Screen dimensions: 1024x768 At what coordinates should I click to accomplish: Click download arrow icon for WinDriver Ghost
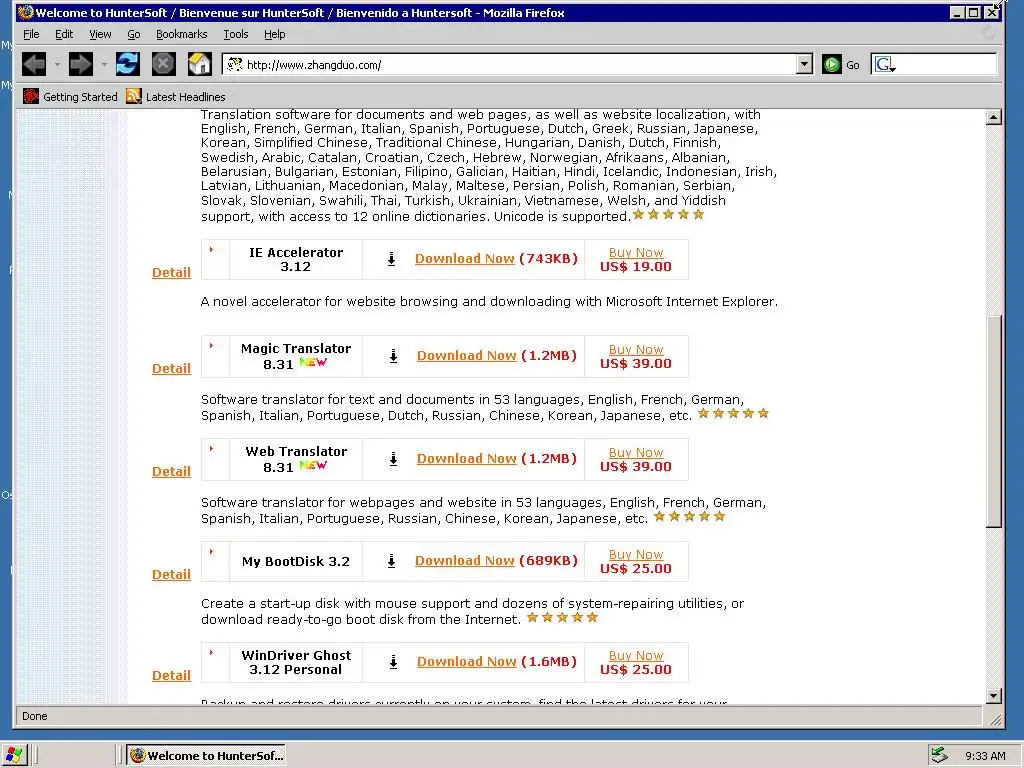pyautogui.click(x=393, y=662)
